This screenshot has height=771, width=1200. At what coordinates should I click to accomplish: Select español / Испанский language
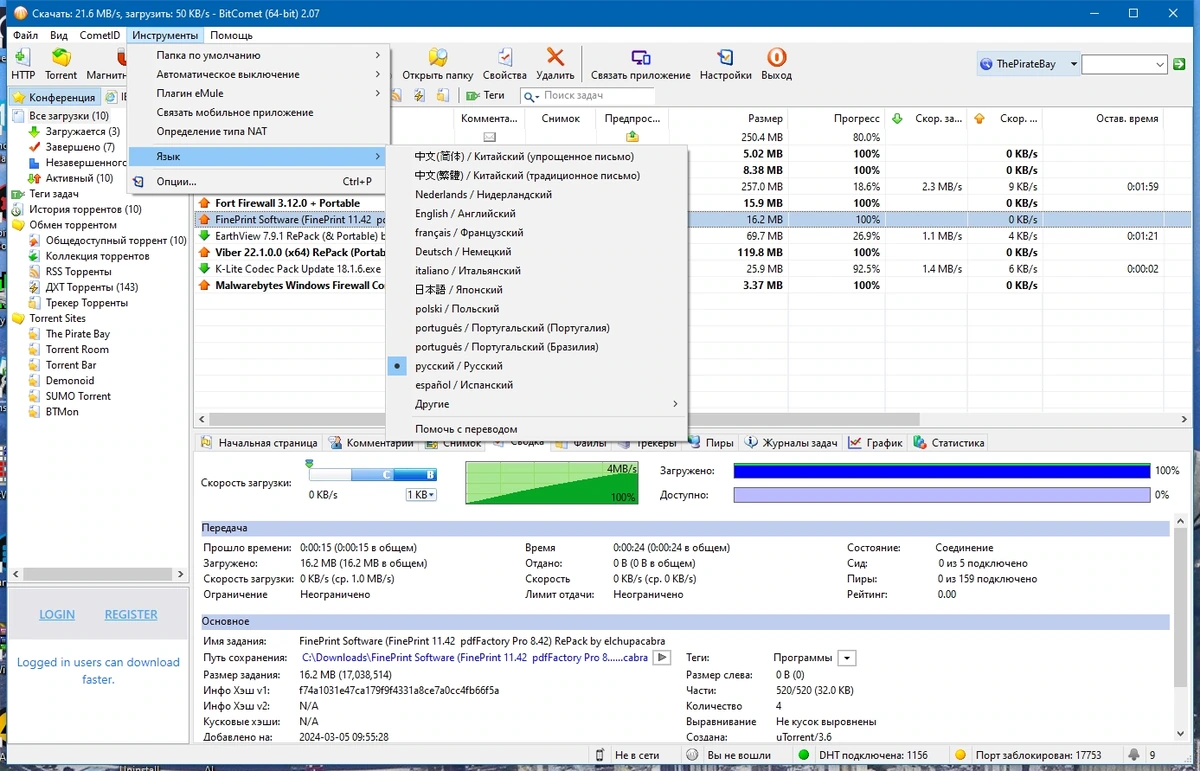pos(536,385)
